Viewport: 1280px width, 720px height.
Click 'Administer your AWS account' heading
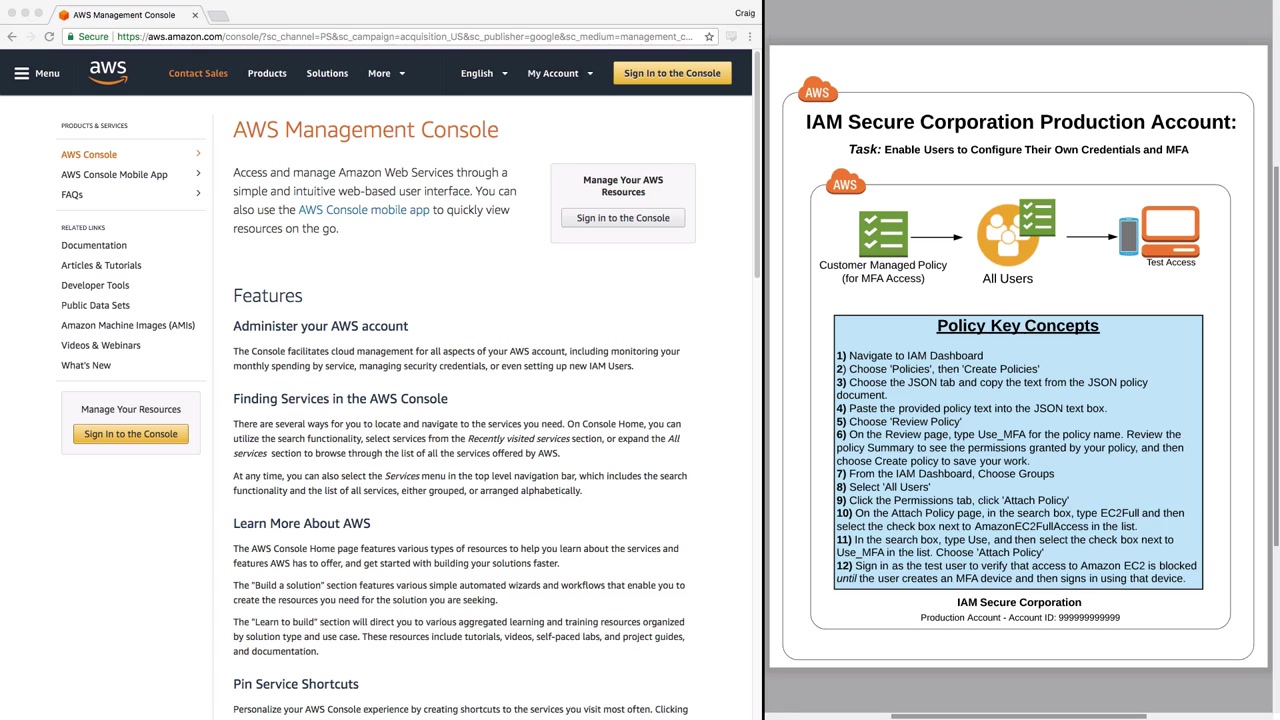click(x=320, y=326)
